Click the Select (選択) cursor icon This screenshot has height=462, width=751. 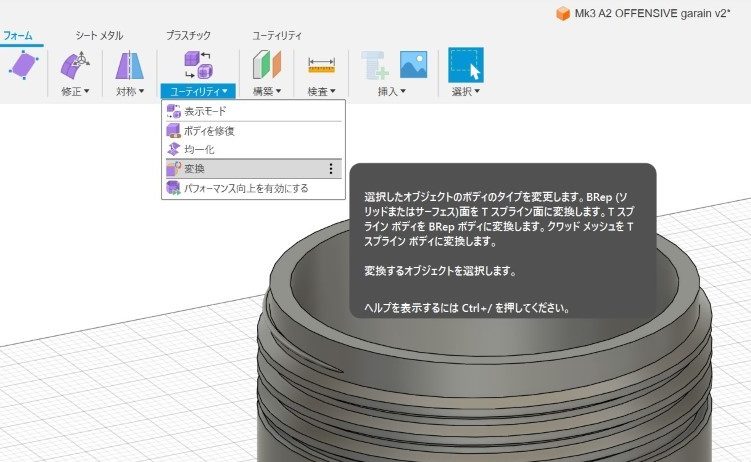point(465,65)
